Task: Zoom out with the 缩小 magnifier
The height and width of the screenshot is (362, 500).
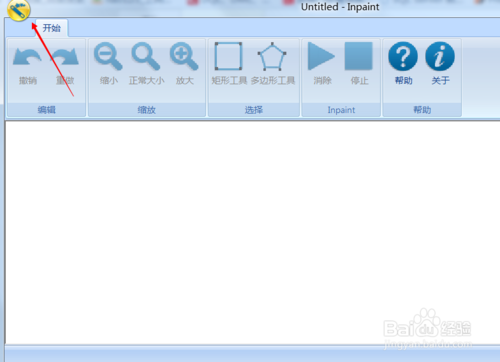Action: point(108,56)
